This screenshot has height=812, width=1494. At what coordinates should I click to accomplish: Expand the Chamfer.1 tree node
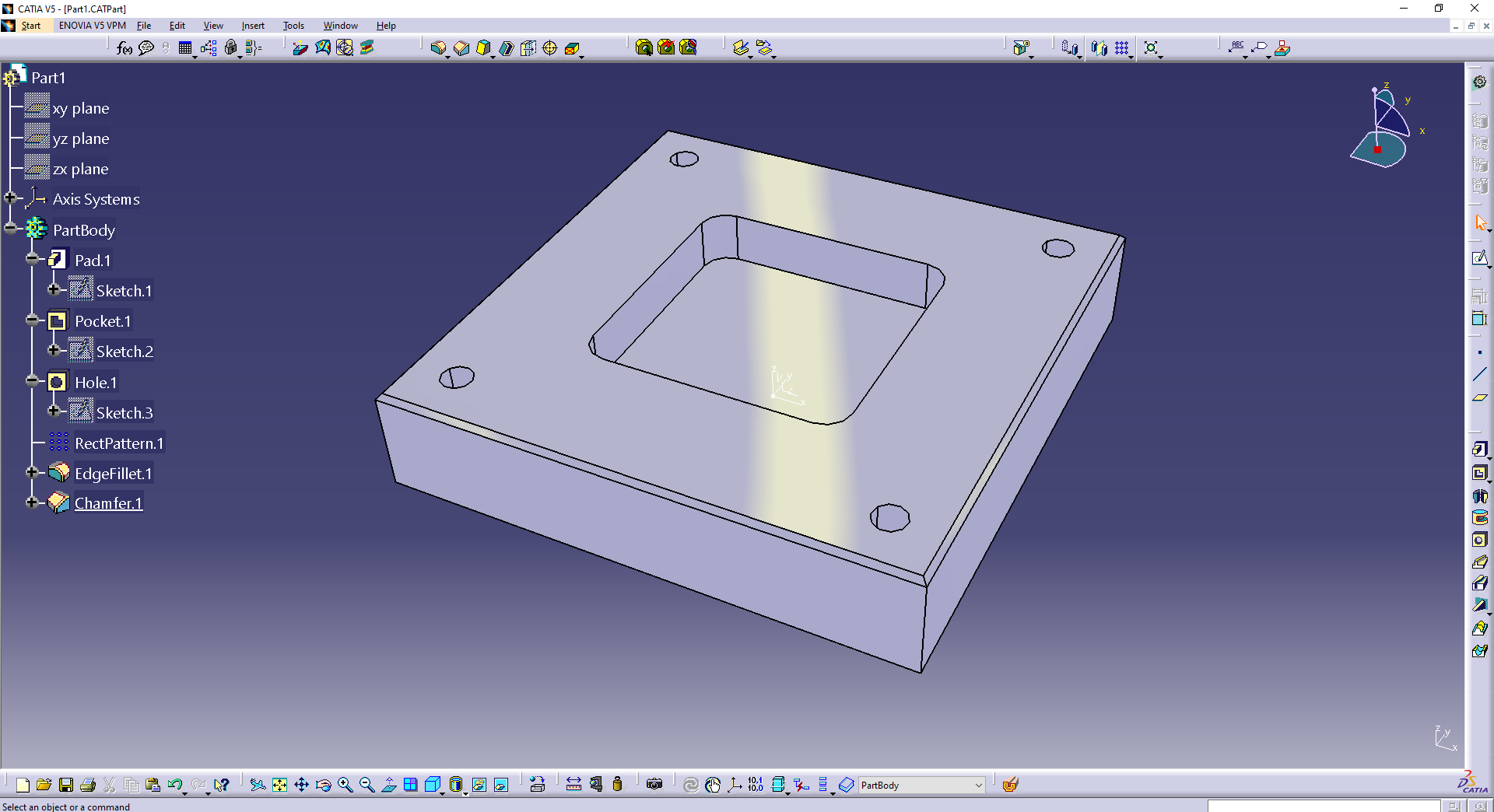tap(32, 502)
